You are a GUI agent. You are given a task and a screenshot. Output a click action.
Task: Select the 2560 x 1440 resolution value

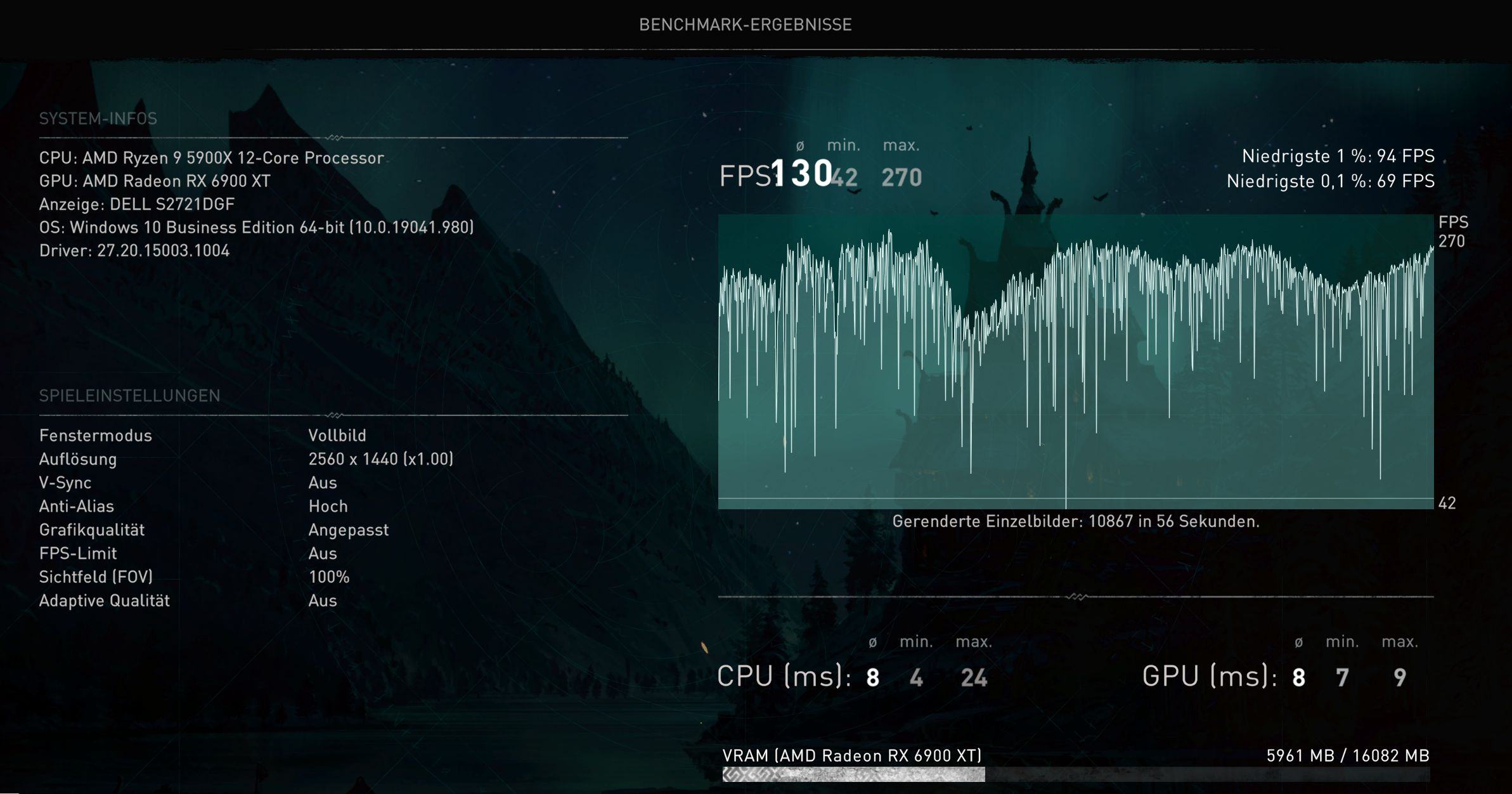(x=381, y=459)
